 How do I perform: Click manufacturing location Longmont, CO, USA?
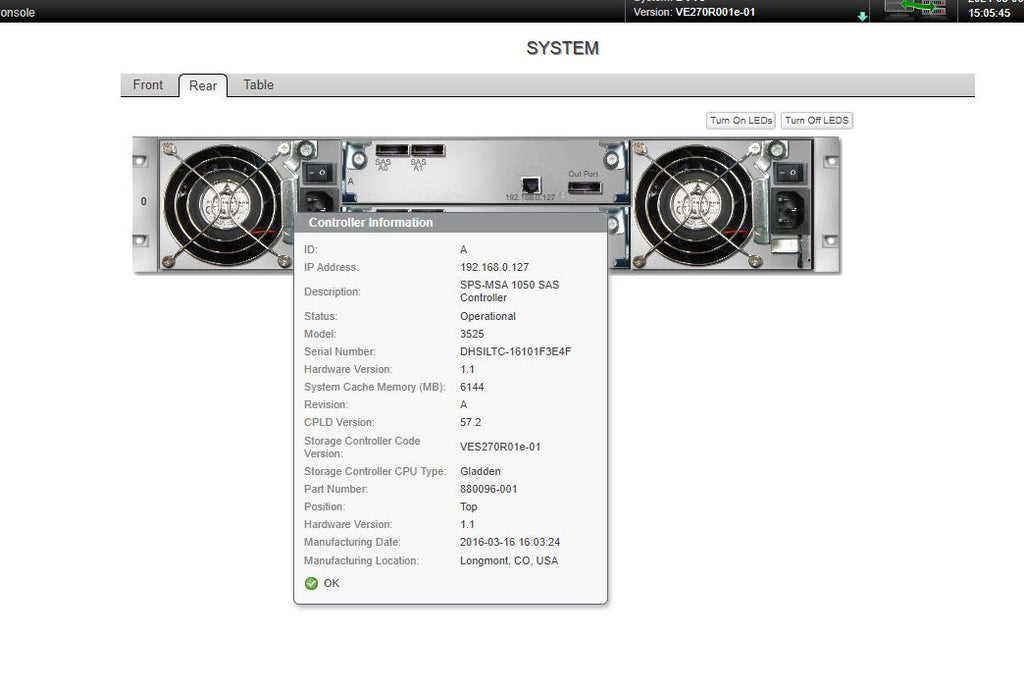click(509, 561)
